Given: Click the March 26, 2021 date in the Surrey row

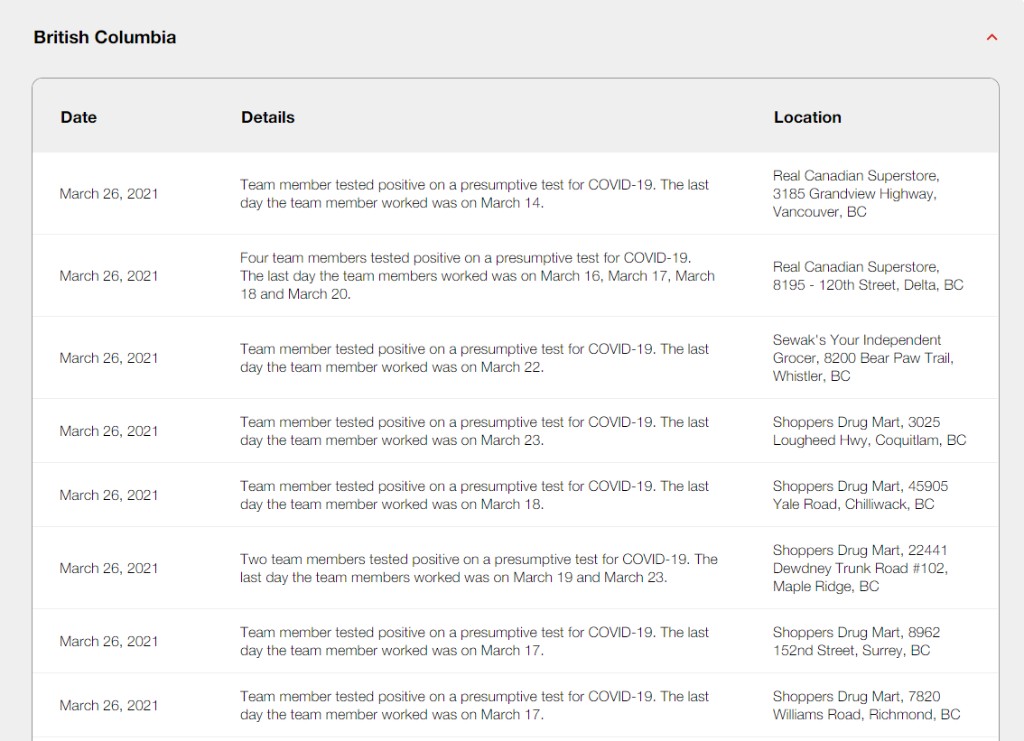Looking at the screenshot, I should tap(109, 642).
